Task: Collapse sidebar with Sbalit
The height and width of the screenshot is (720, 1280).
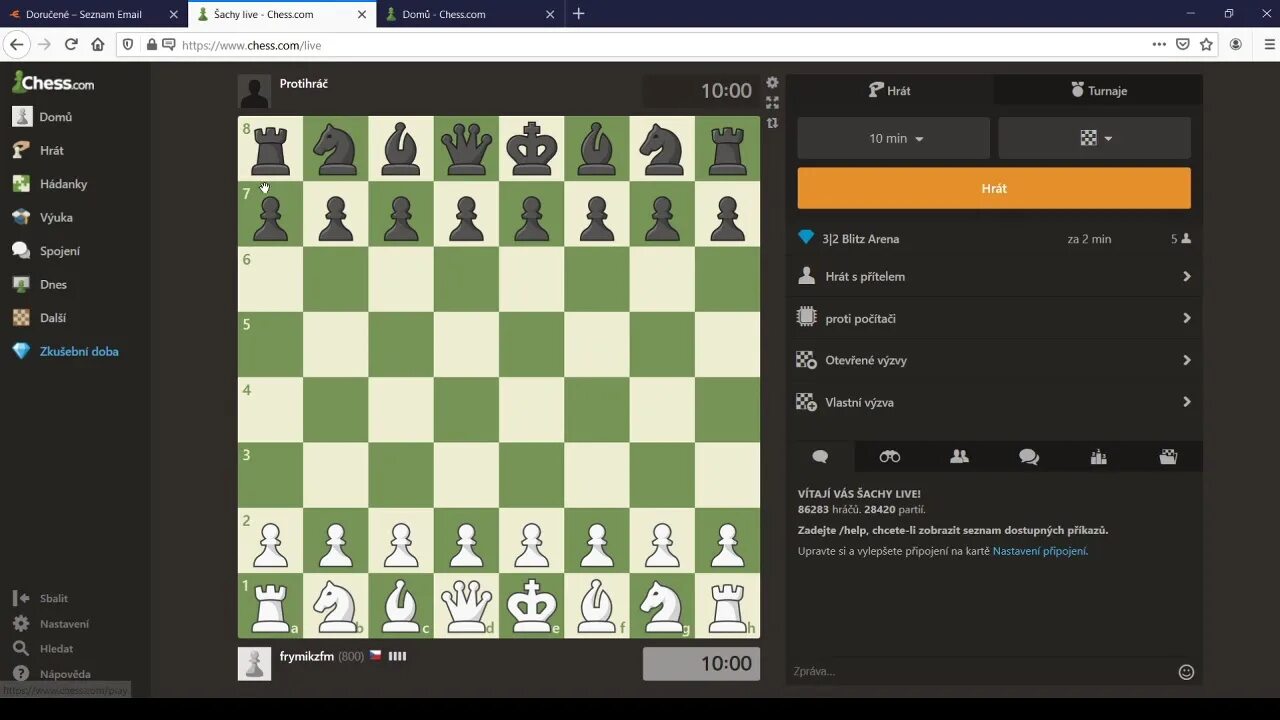Action: click(x=41, y=598)
